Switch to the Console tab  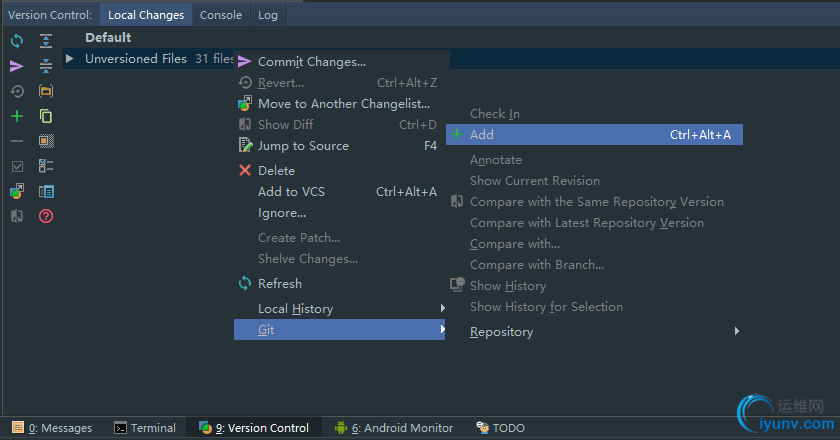pyautogui.click(x=220, y=15)
